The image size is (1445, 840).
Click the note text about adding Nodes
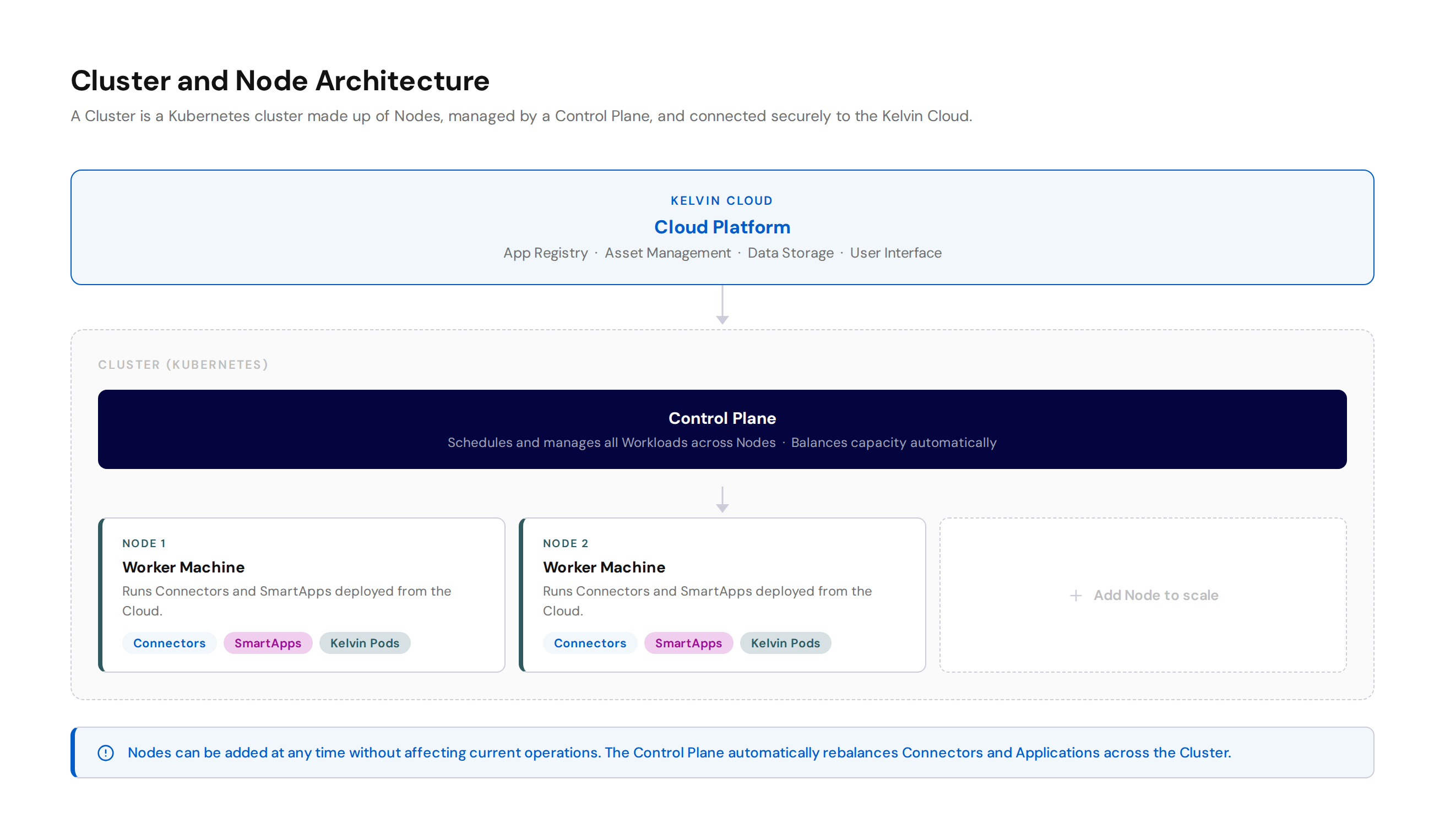click(x=679, y=753)
